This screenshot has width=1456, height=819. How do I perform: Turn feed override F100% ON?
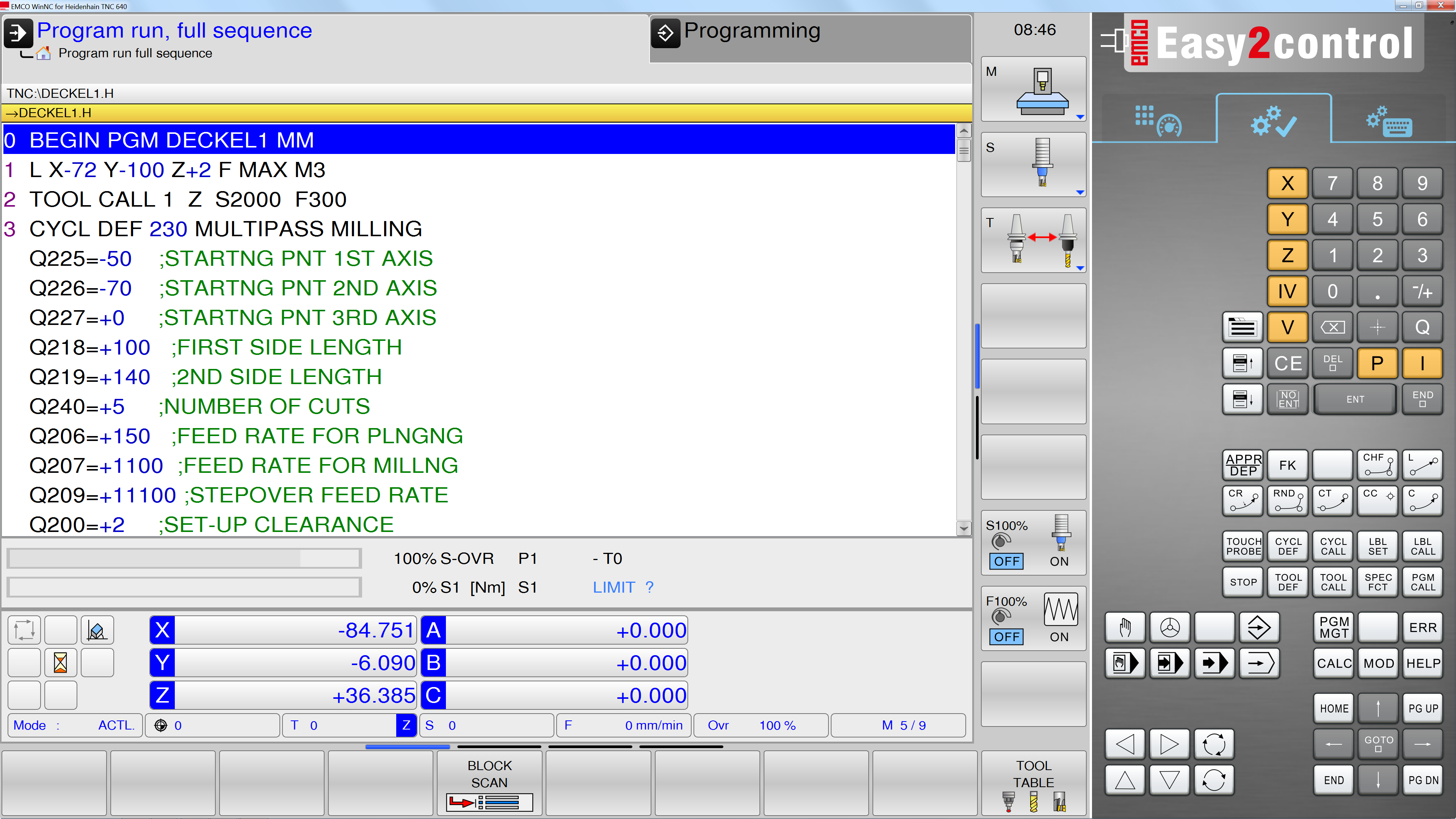point(1059,637)
